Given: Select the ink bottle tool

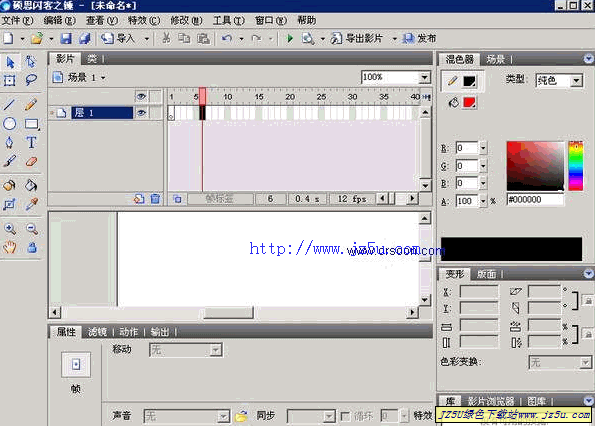Looking at the screenshot, I should click(9, 185).
